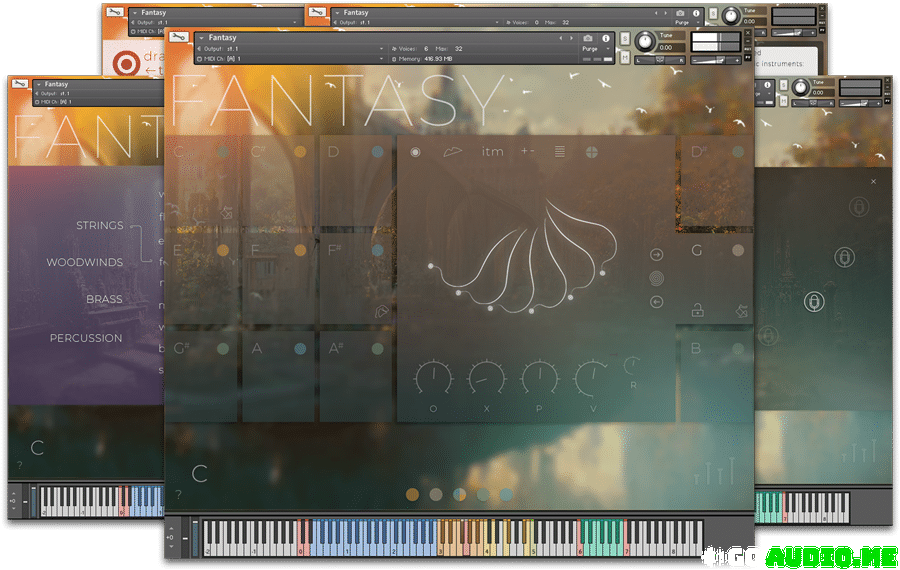Open the Purge dropdown in front window
The height and width of the screenshot is (570, 900).
[596, 49]
